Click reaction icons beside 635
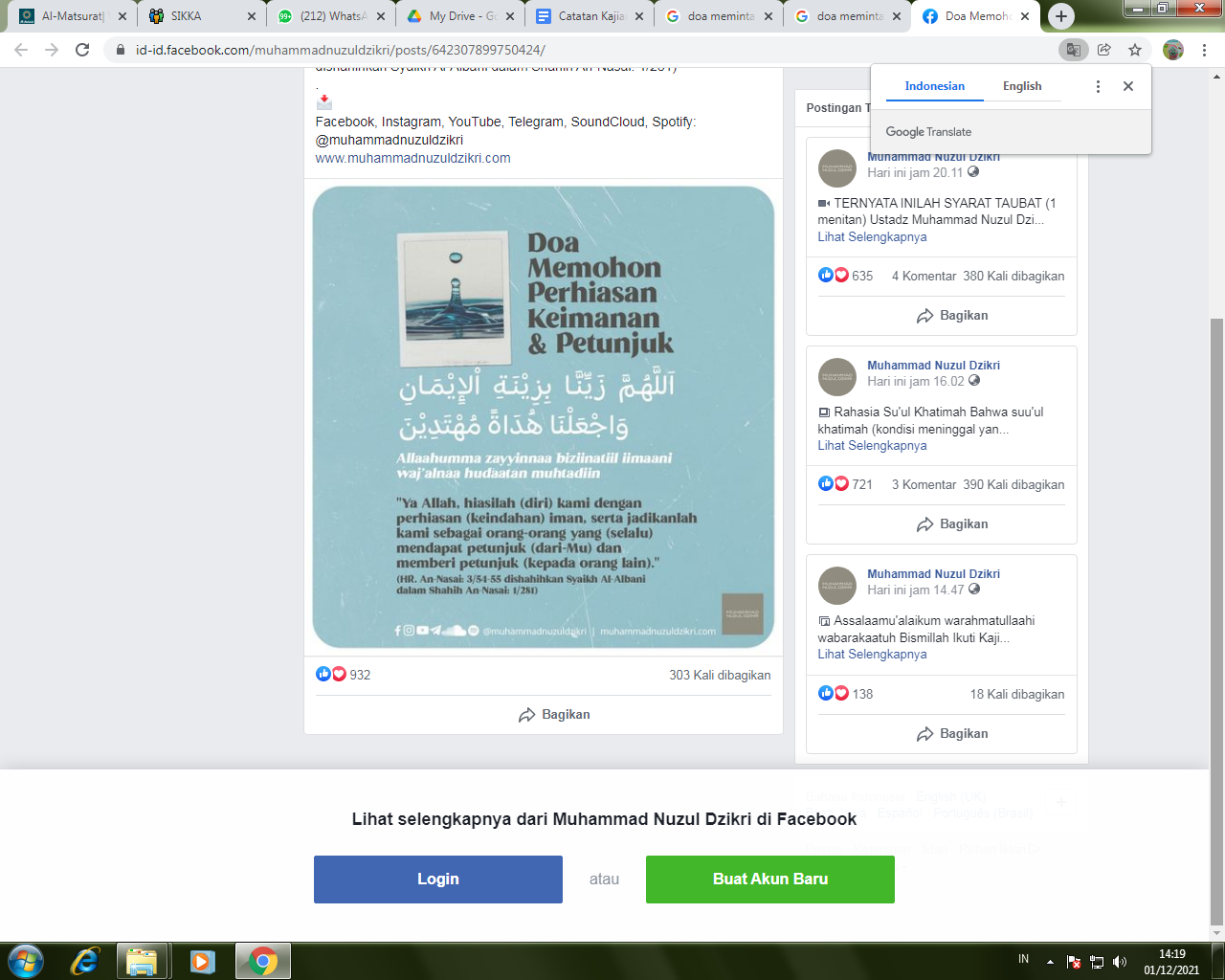This screenshot has height=980, width=1225. point(834,275)
